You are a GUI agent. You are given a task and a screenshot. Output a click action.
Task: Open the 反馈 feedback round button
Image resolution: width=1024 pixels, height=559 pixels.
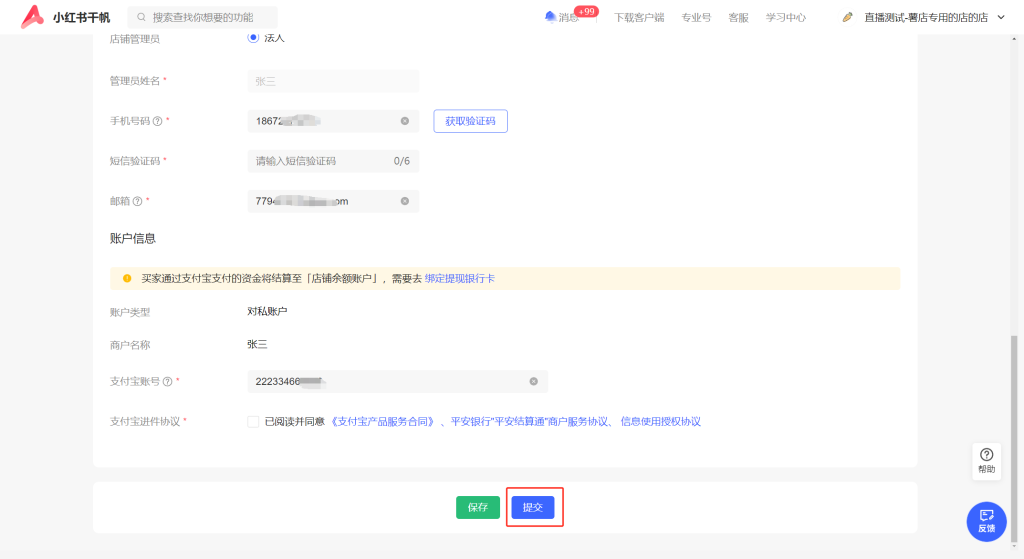(x=987, y=521)
